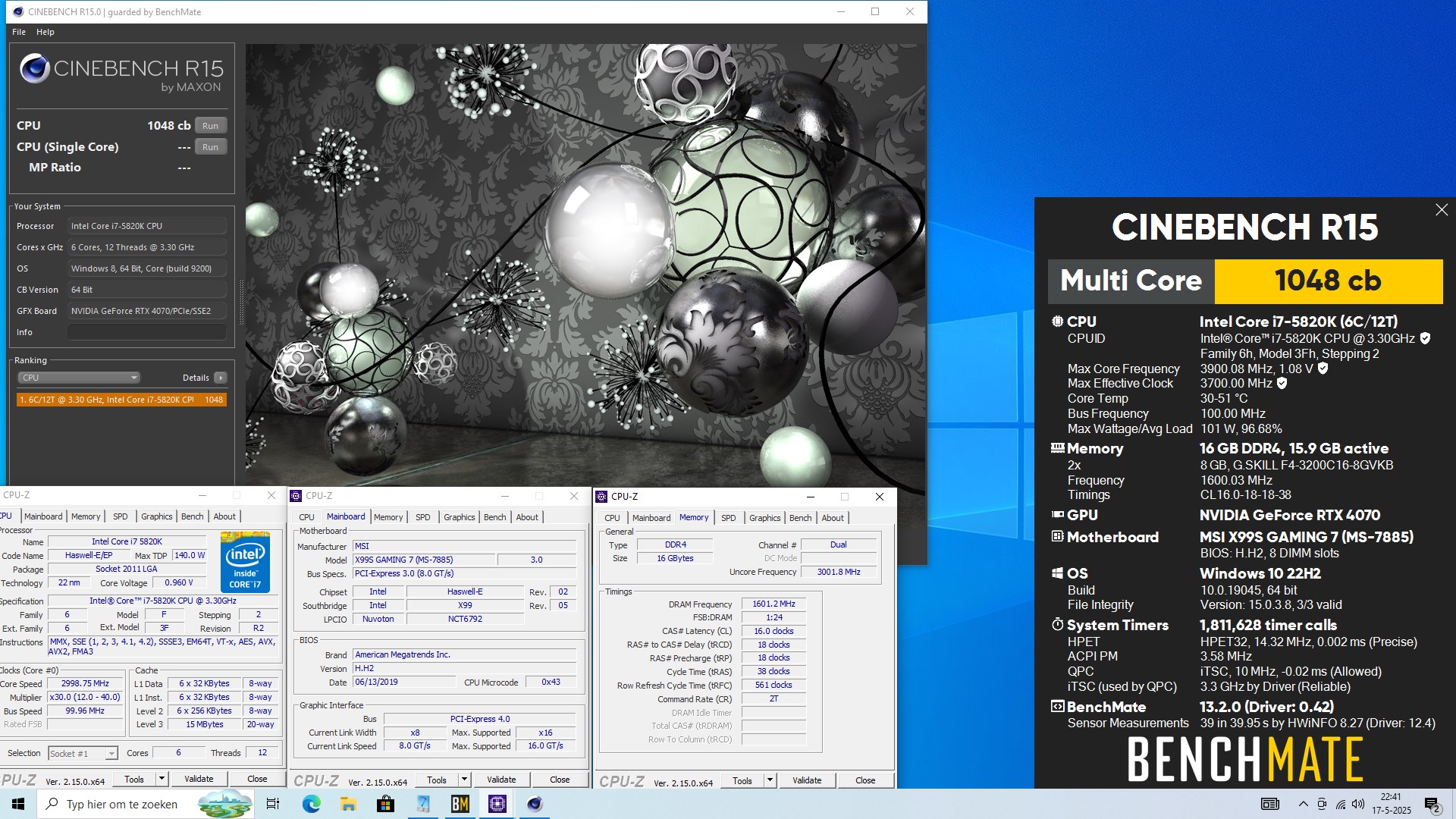Click BIOS version H.H2 field
The image size is (1456, 819).
(x=465, y=669)
